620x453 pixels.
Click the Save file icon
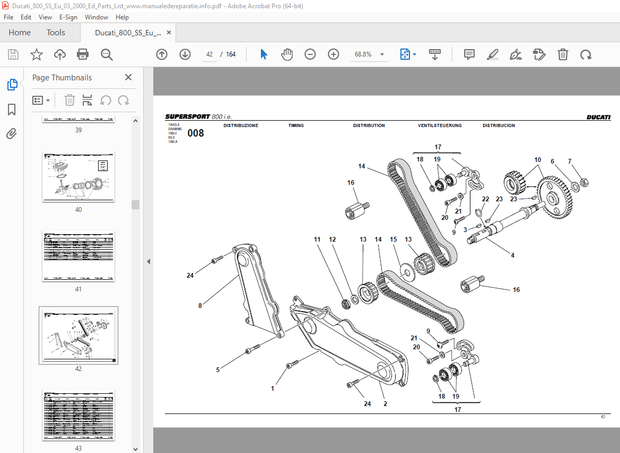13,54
